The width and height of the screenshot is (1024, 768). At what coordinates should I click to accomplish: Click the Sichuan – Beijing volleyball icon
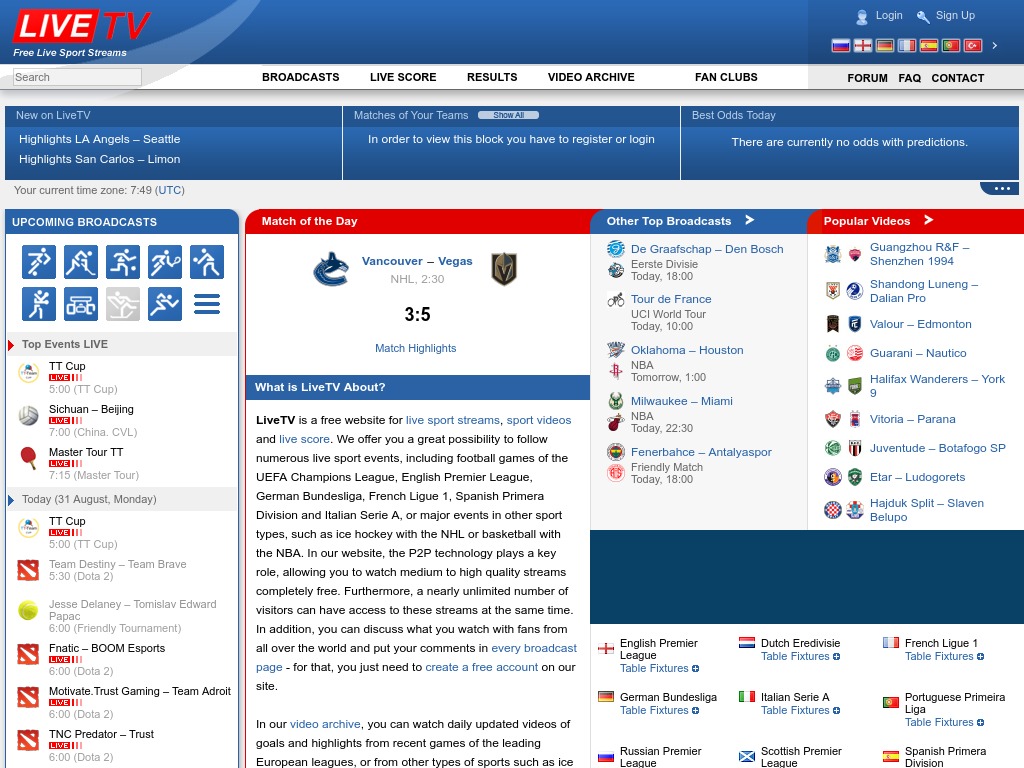pos(28,415)
